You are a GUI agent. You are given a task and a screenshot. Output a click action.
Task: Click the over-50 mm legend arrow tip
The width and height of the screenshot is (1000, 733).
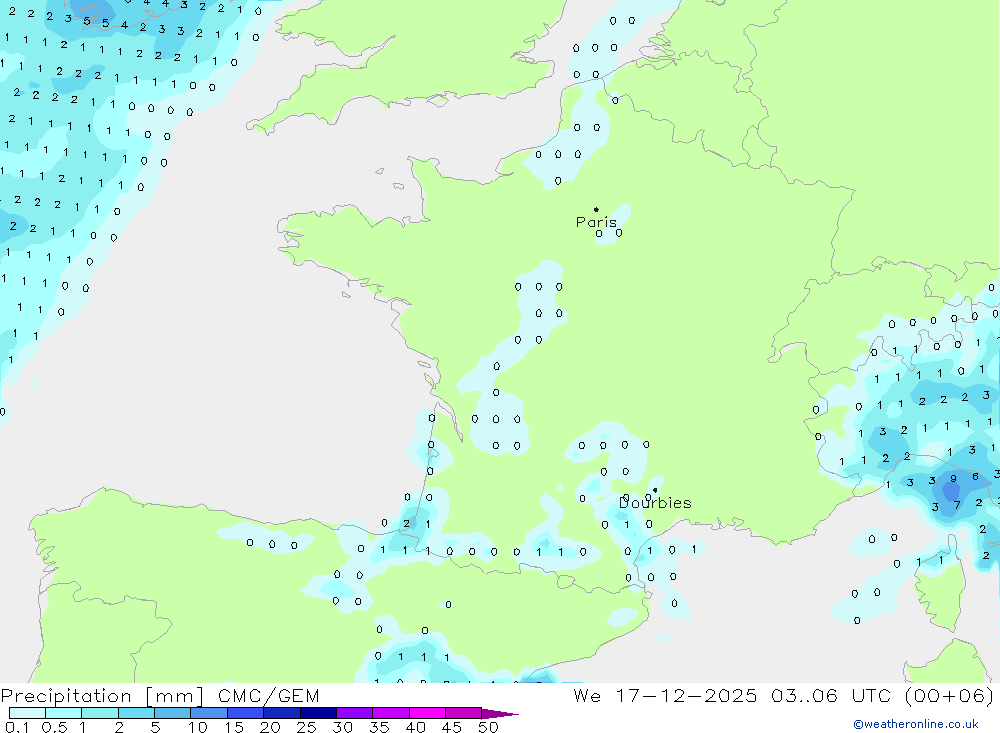499,714
